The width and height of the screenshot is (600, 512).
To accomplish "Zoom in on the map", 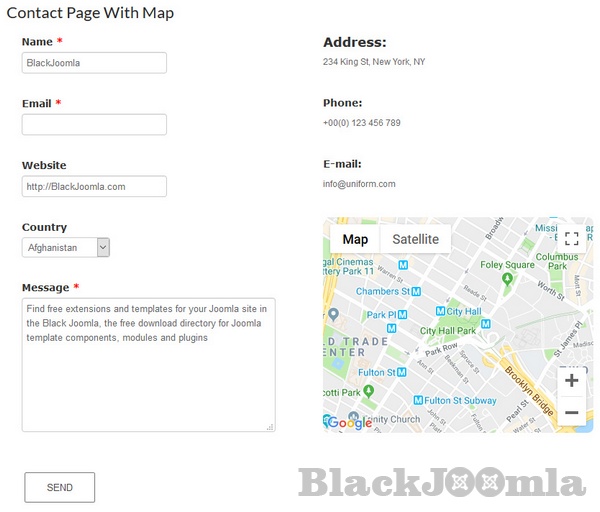I will [x=571, y=380].
